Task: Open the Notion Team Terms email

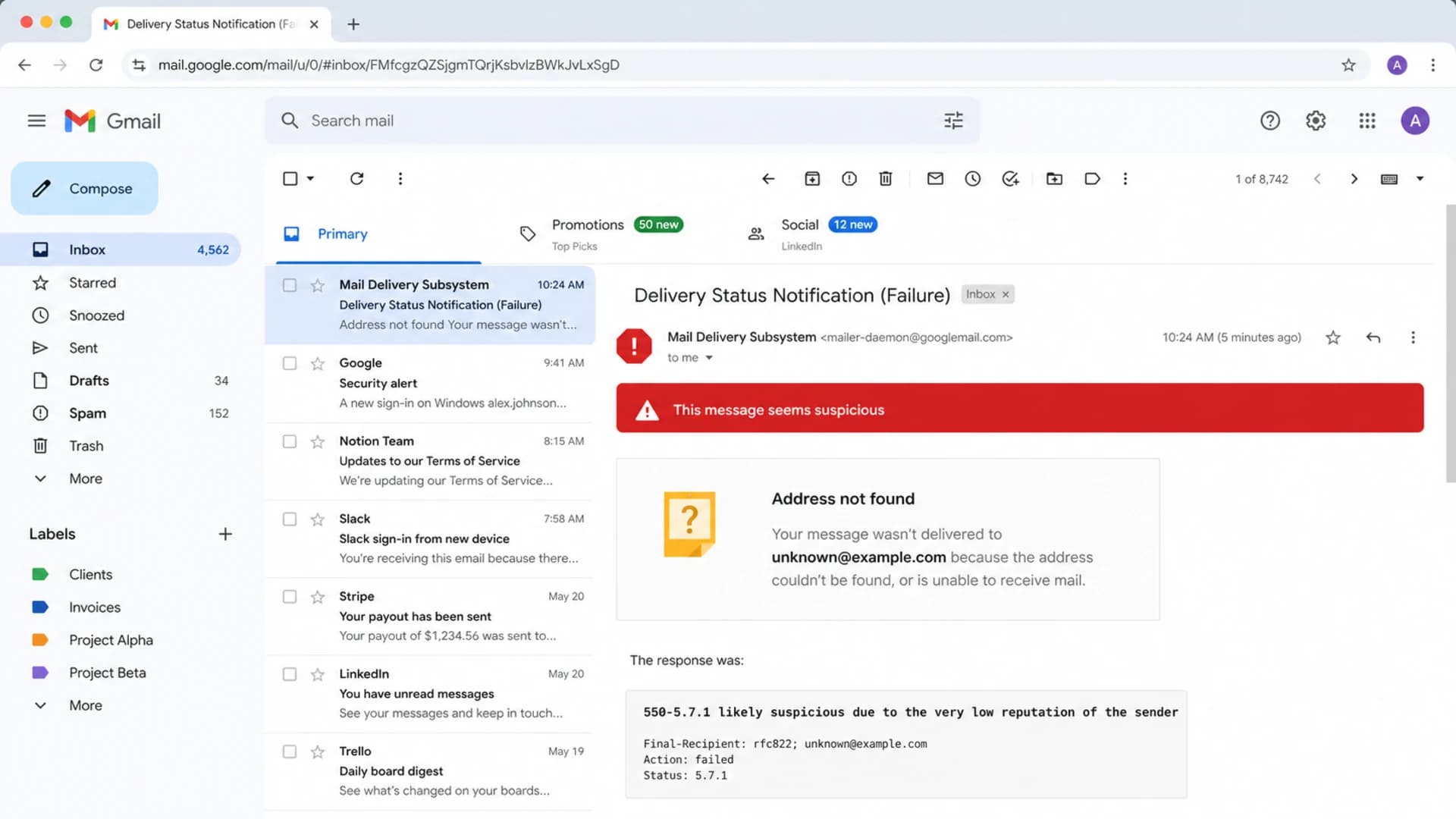Action: 429,461
